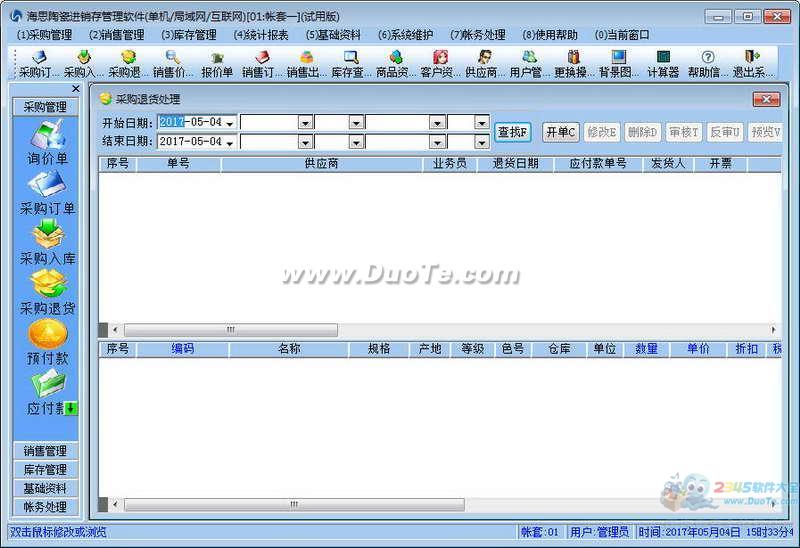Expand fourth combo box on start-date row
The width and height of the screenshot is (800, 548).
point(481,123)
